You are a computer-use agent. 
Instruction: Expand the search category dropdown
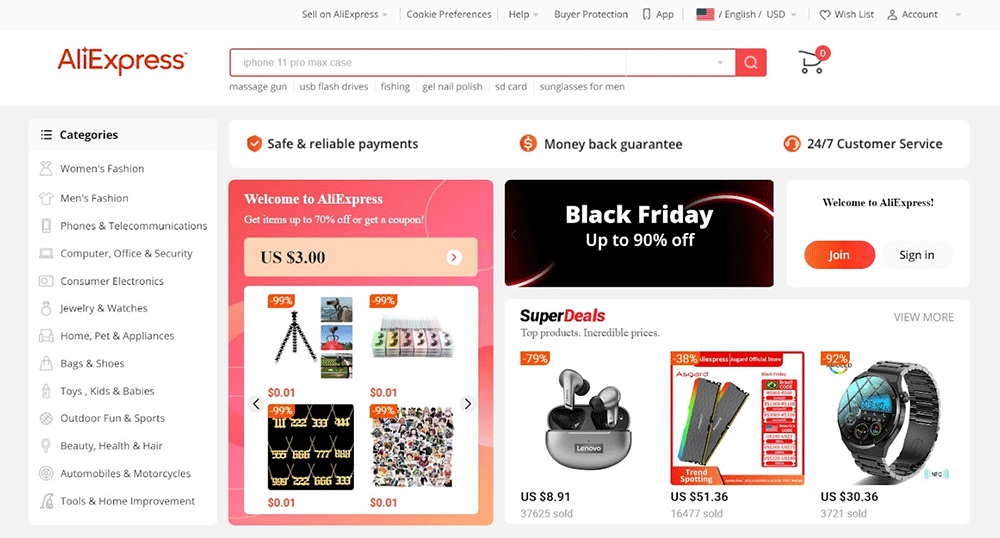point(720,62)
